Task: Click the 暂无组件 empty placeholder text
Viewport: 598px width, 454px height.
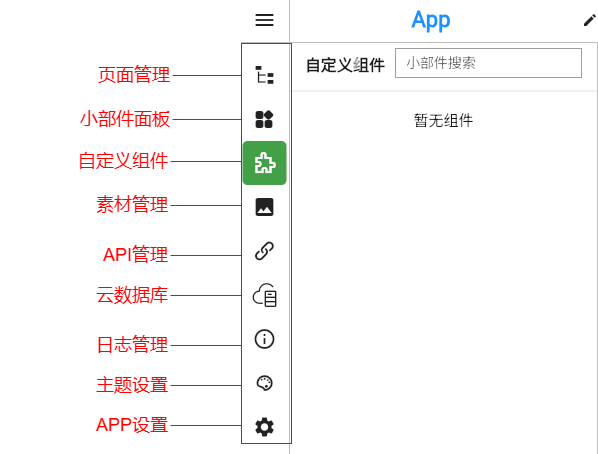Action: click(x=443, y=121)
